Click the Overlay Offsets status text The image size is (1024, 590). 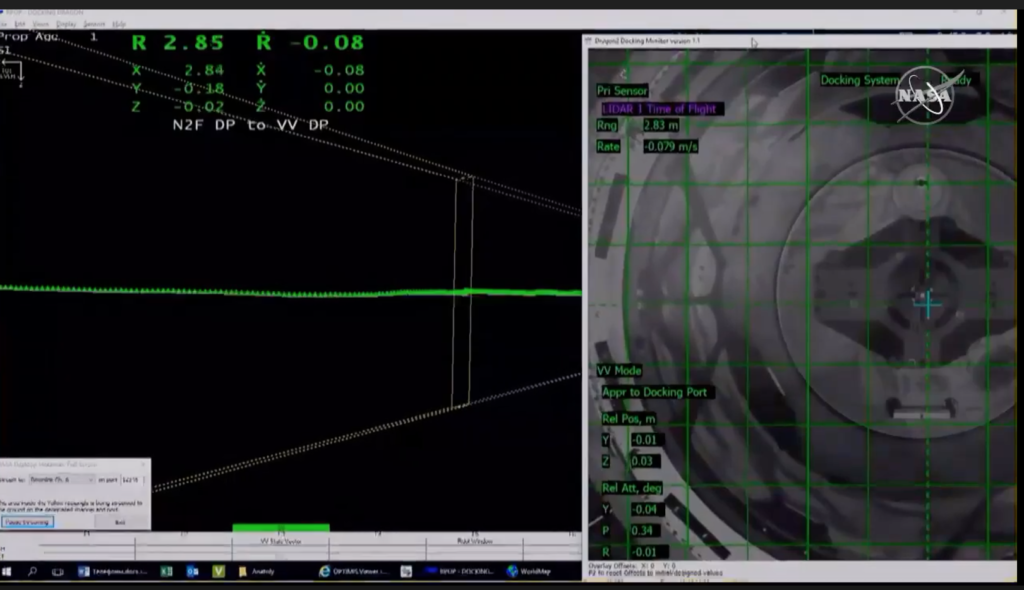[x=632, y=566]
